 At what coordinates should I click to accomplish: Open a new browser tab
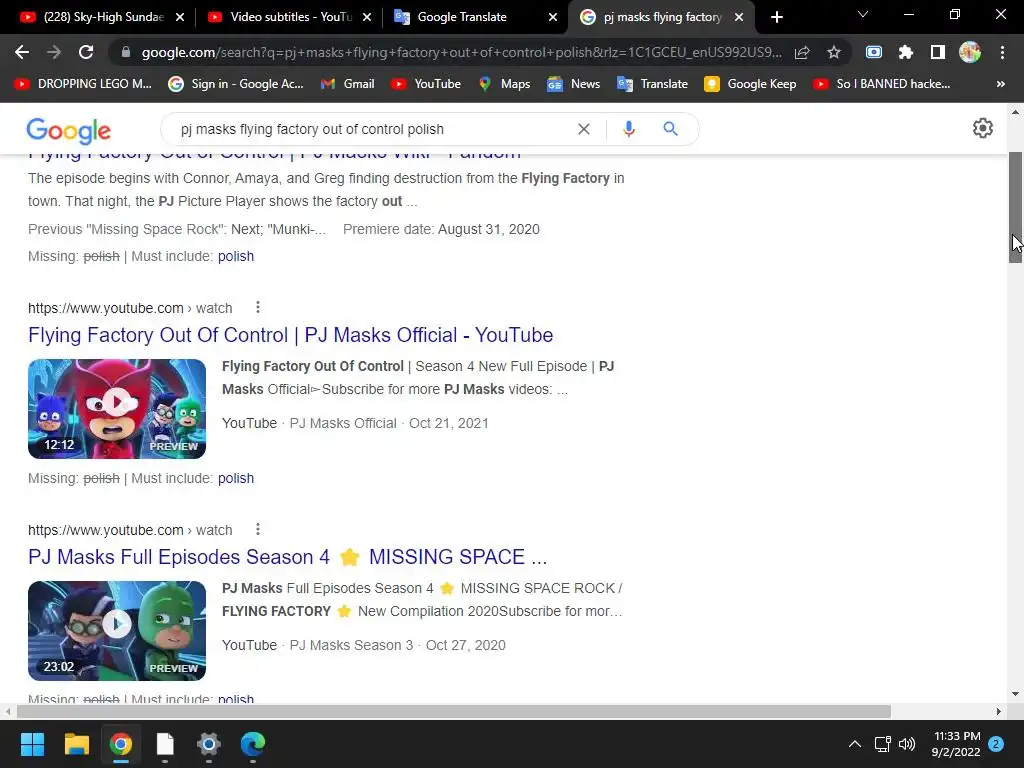[776, 17]
